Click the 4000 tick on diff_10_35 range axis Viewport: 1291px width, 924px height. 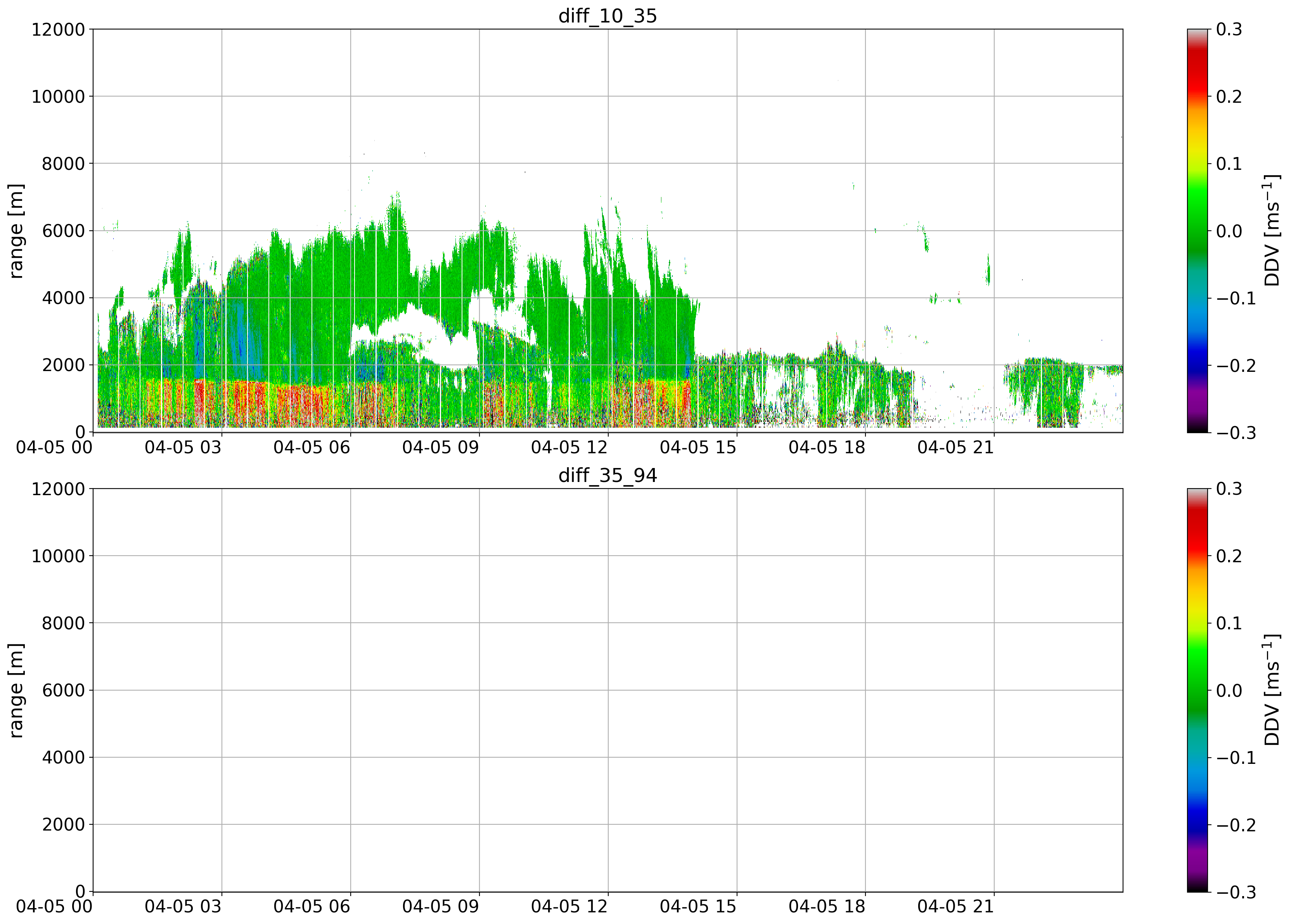pos(63,298)
